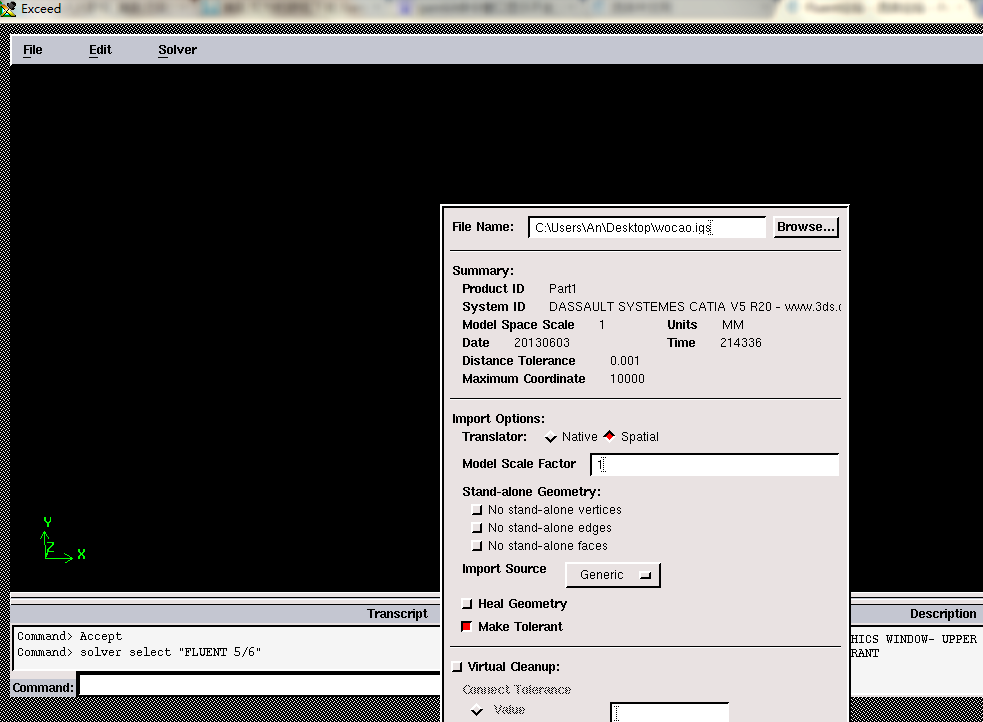Click the Connect Tolerance value field
The height and width of the screenshot is (722, 983).
(x=669, y=712)
